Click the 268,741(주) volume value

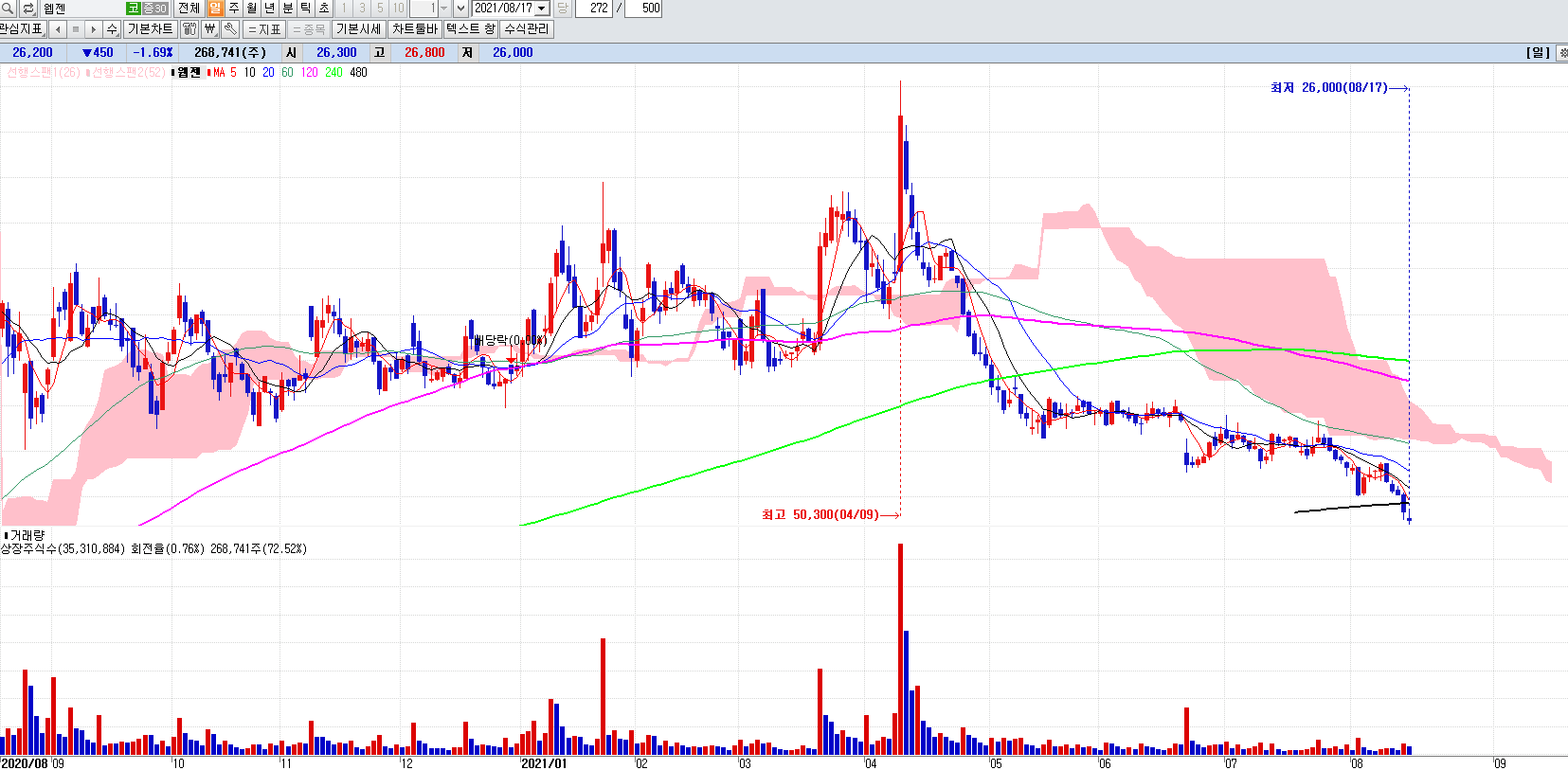(230, 52)
